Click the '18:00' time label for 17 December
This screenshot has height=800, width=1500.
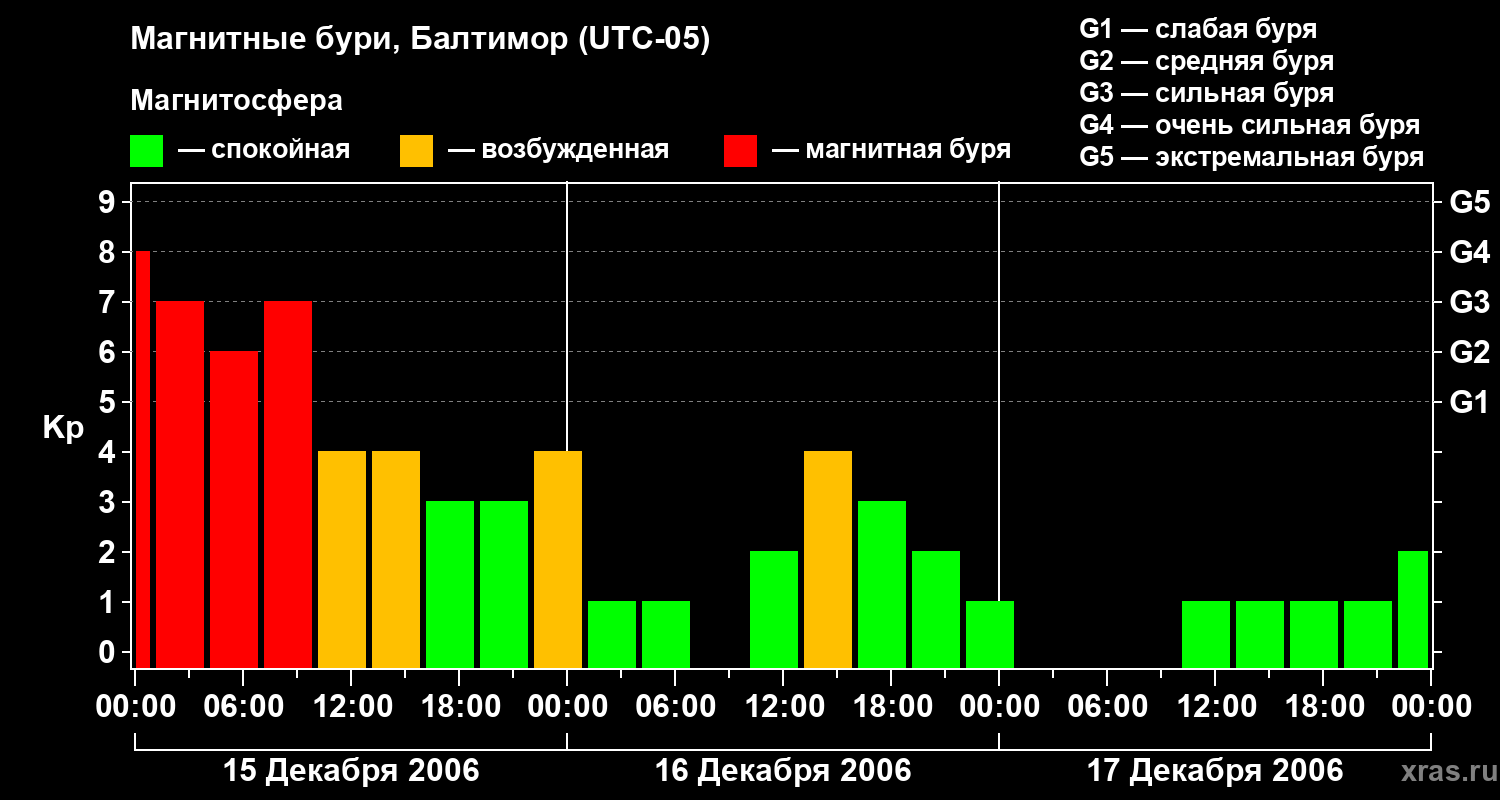[x=1323, y=707]
